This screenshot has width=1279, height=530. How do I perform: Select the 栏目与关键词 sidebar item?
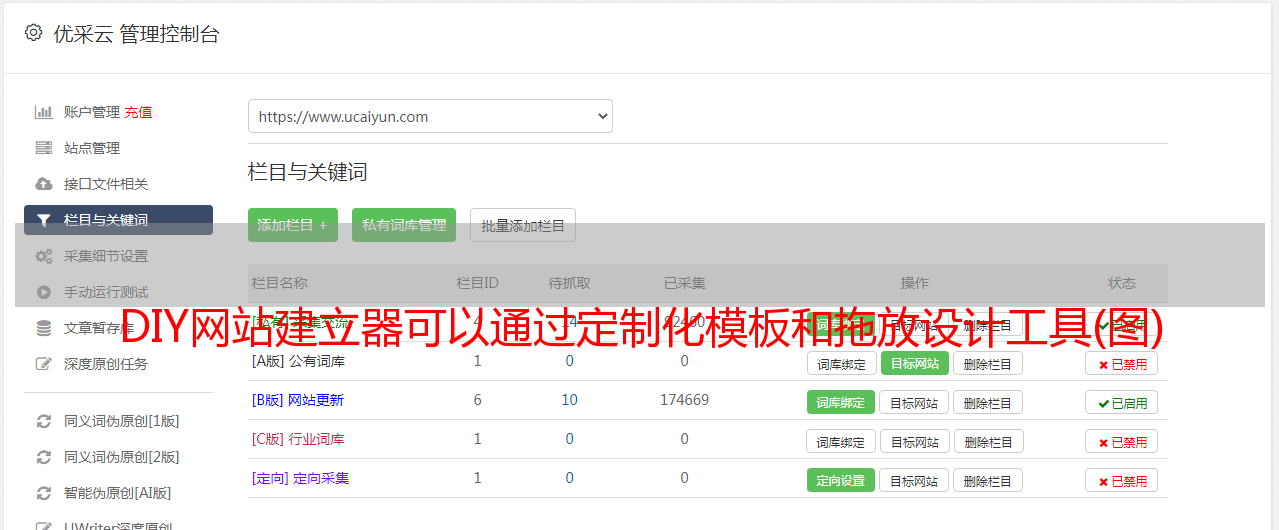(118, 220)
